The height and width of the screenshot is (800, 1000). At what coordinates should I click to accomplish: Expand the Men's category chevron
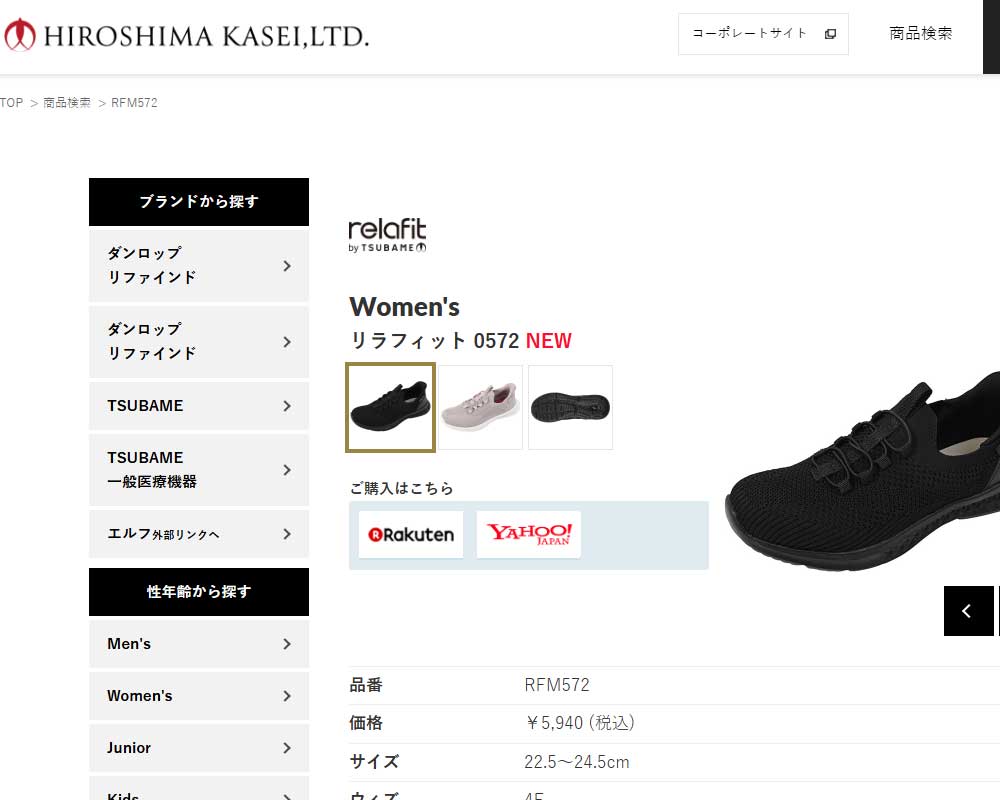pyautogui.click(x=287, y=644)
